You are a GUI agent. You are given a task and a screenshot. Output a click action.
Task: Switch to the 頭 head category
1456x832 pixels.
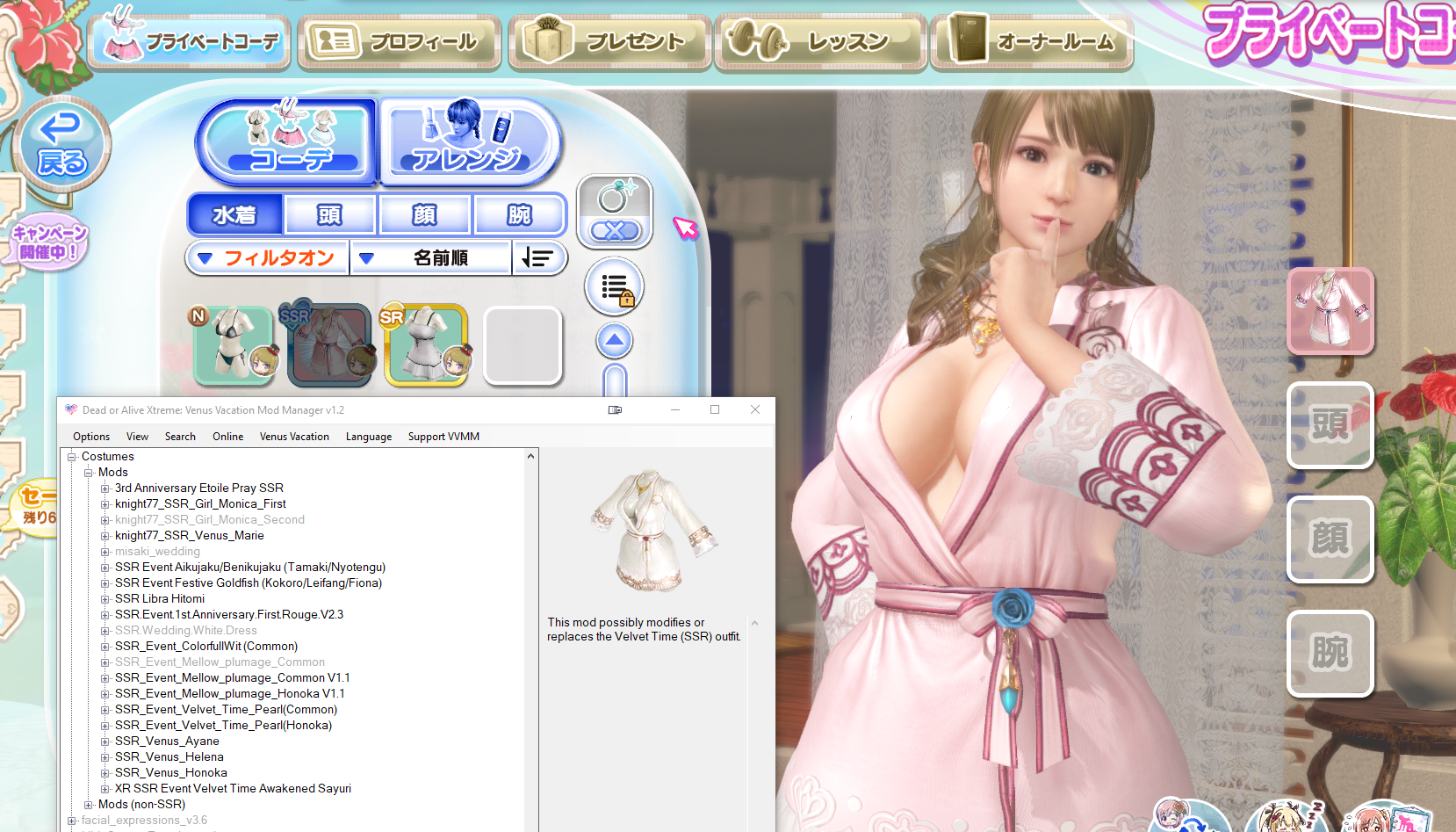tap(330, 215)
